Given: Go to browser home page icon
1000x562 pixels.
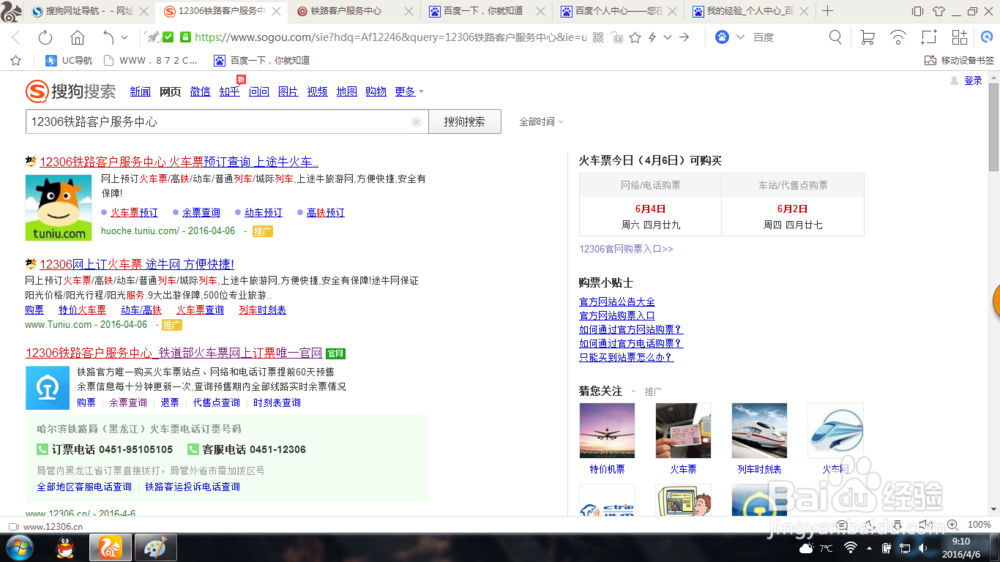Looking at the screenshot, I should [x=77, y=38].
